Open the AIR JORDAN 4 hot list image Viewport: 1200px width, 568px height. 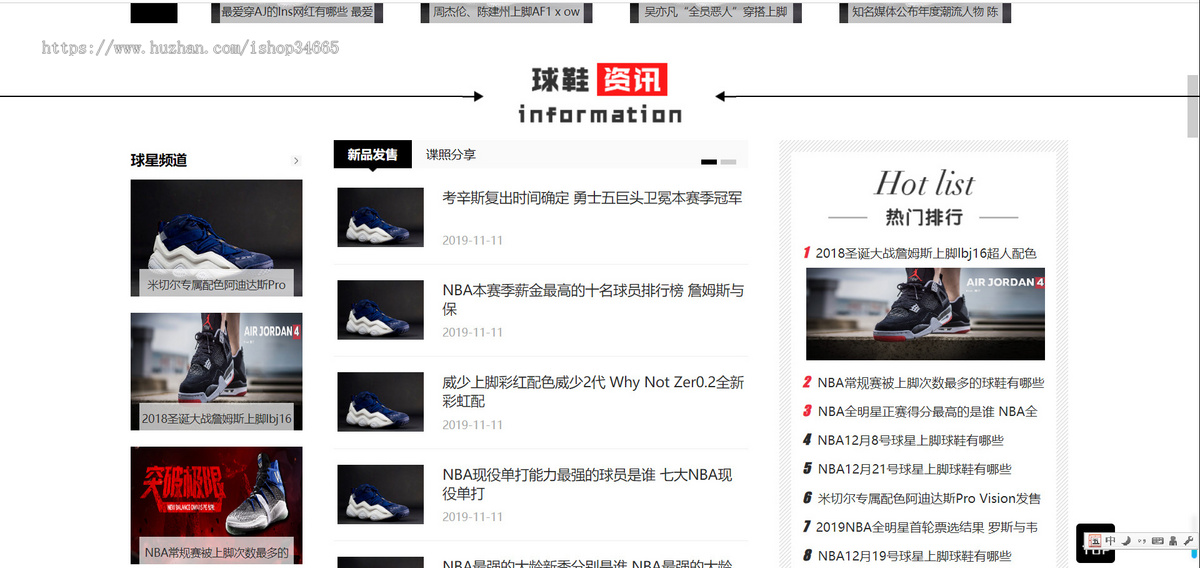tap(925, 314)
